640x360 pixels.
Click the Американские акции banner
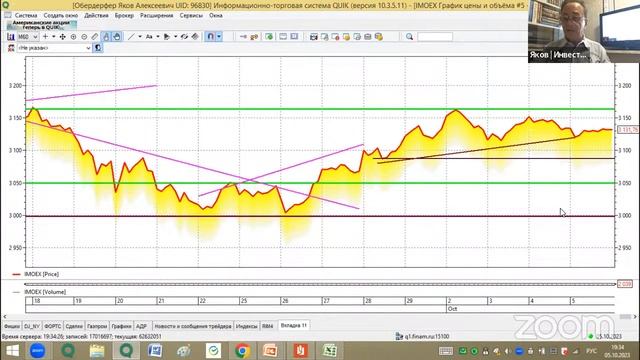coord(41,25)
